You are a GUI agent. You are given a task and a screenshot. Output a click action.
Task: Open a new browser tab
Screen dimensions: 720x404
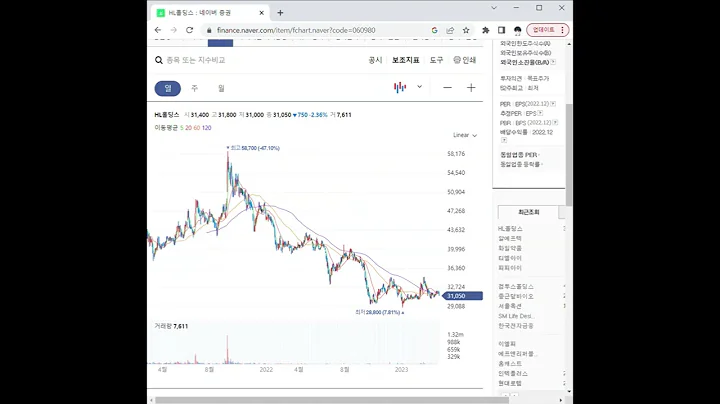[x=280, y=13]
